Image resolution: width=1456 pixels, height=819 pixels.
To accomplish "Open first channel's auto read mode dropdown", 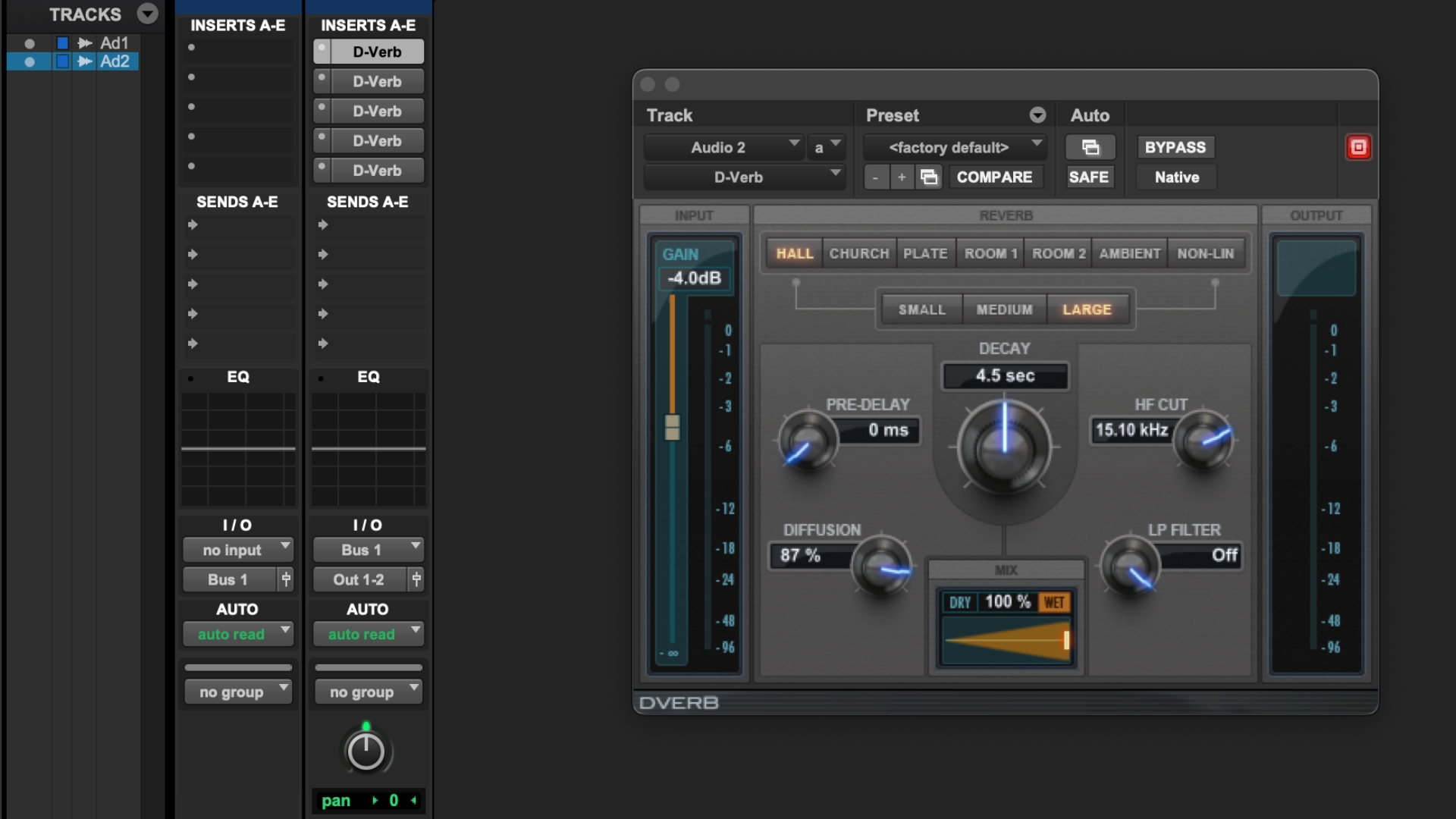I will point(238,634).
